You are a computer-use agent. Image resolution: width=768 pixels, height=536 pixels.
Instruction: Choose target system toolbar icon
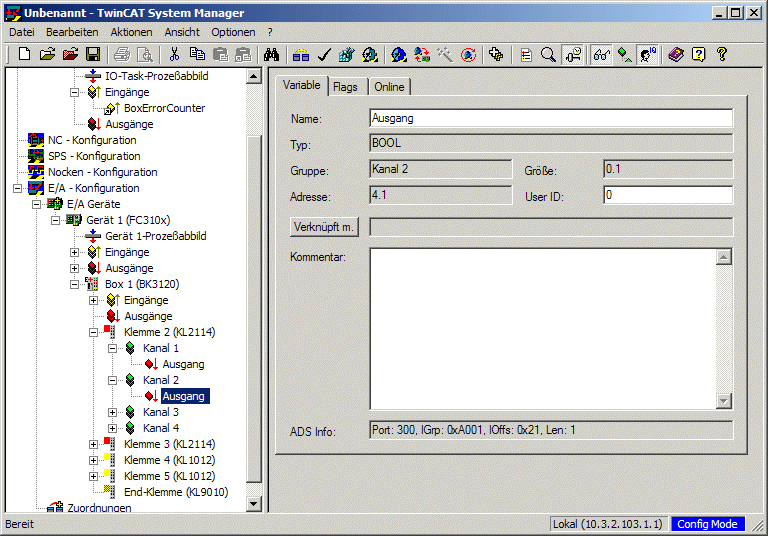point(496,54)
